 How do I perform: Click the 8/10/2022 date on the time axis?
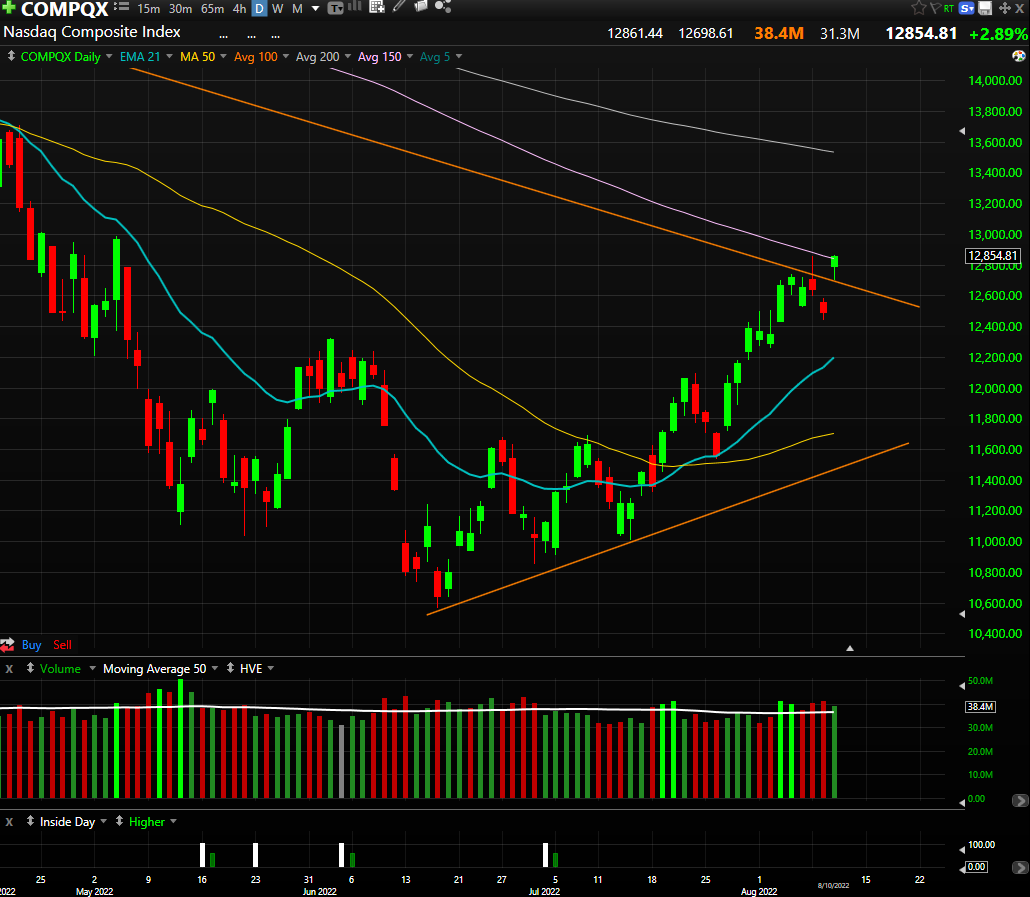coord(833,885)
